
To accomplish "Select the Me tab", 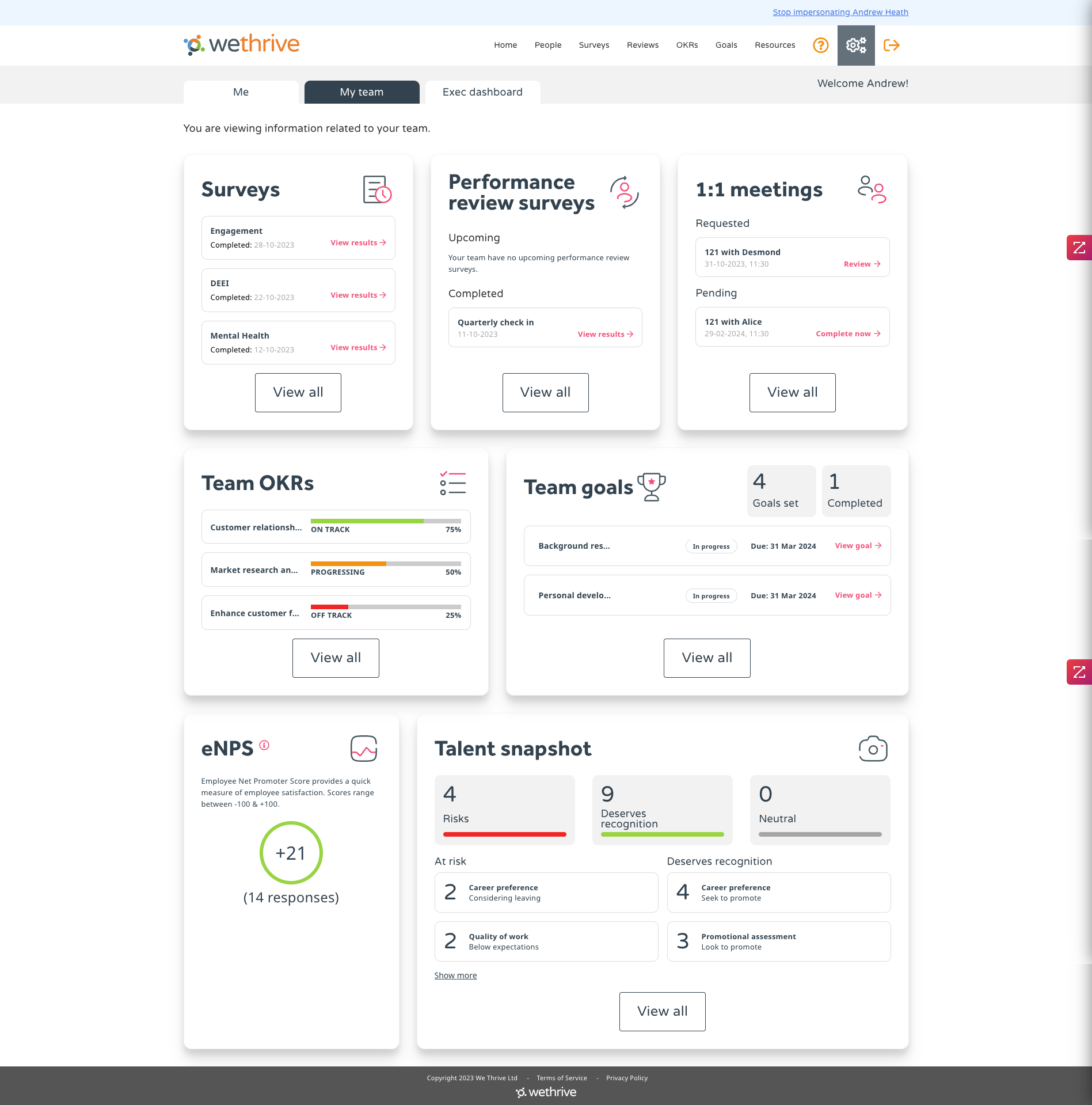I will click(x=241, y=92).
